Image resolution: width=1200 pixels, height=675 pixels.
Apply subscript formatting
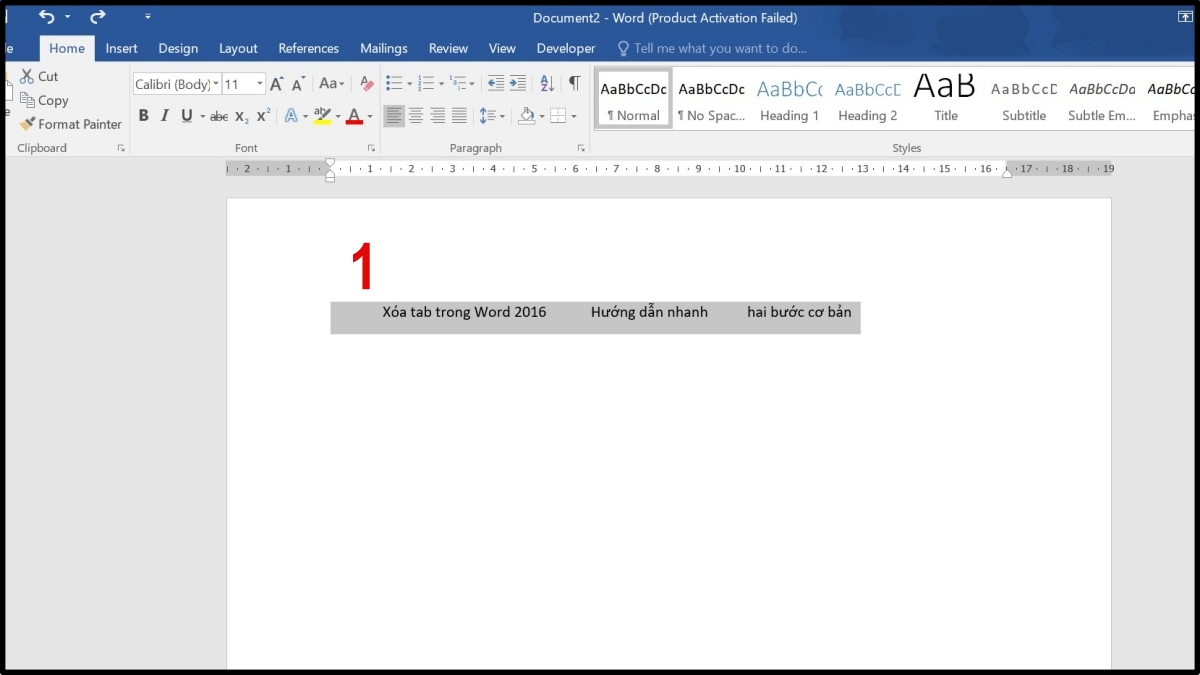[x=240, y=116]
